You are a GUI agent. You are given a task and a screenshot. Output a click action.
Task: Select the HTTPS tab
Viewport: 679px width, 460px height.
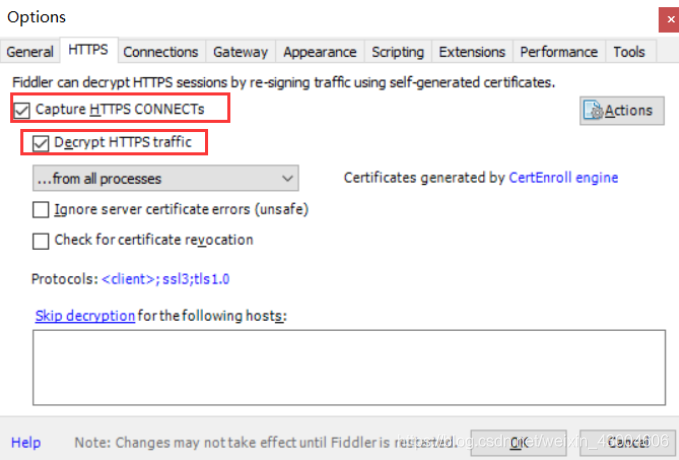point(88,50)
